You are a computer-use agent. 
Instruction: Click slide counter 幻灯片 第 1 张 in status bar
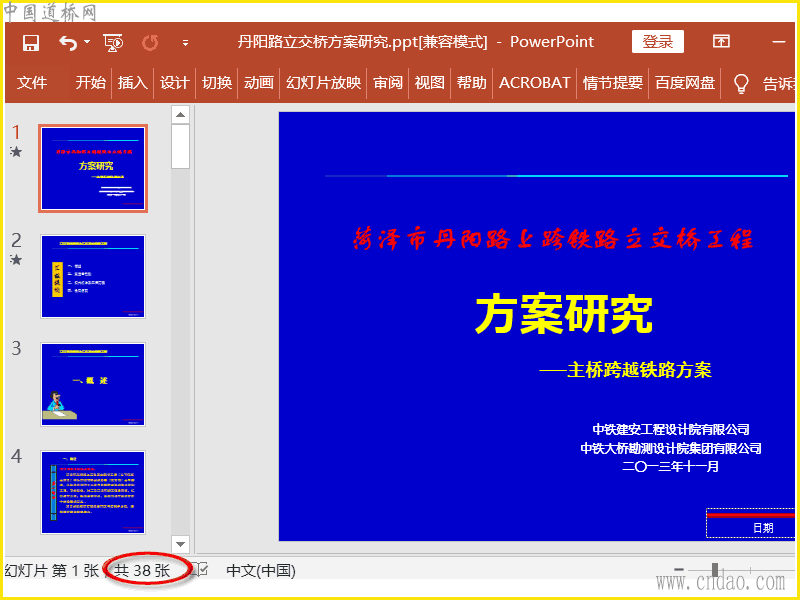(51, 570)
